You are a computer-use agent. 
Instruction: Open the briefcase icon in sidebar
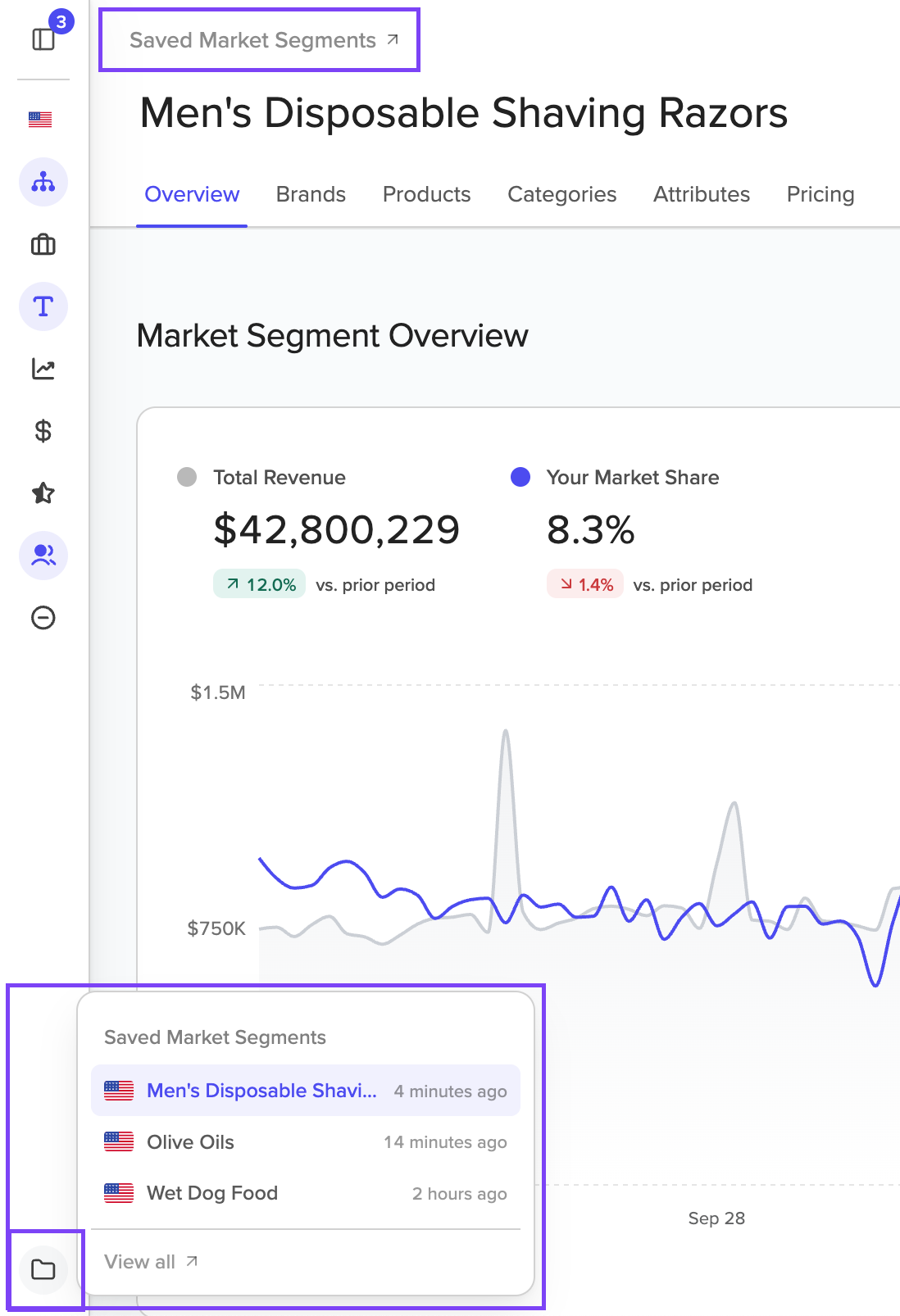(x=43, y=244)
